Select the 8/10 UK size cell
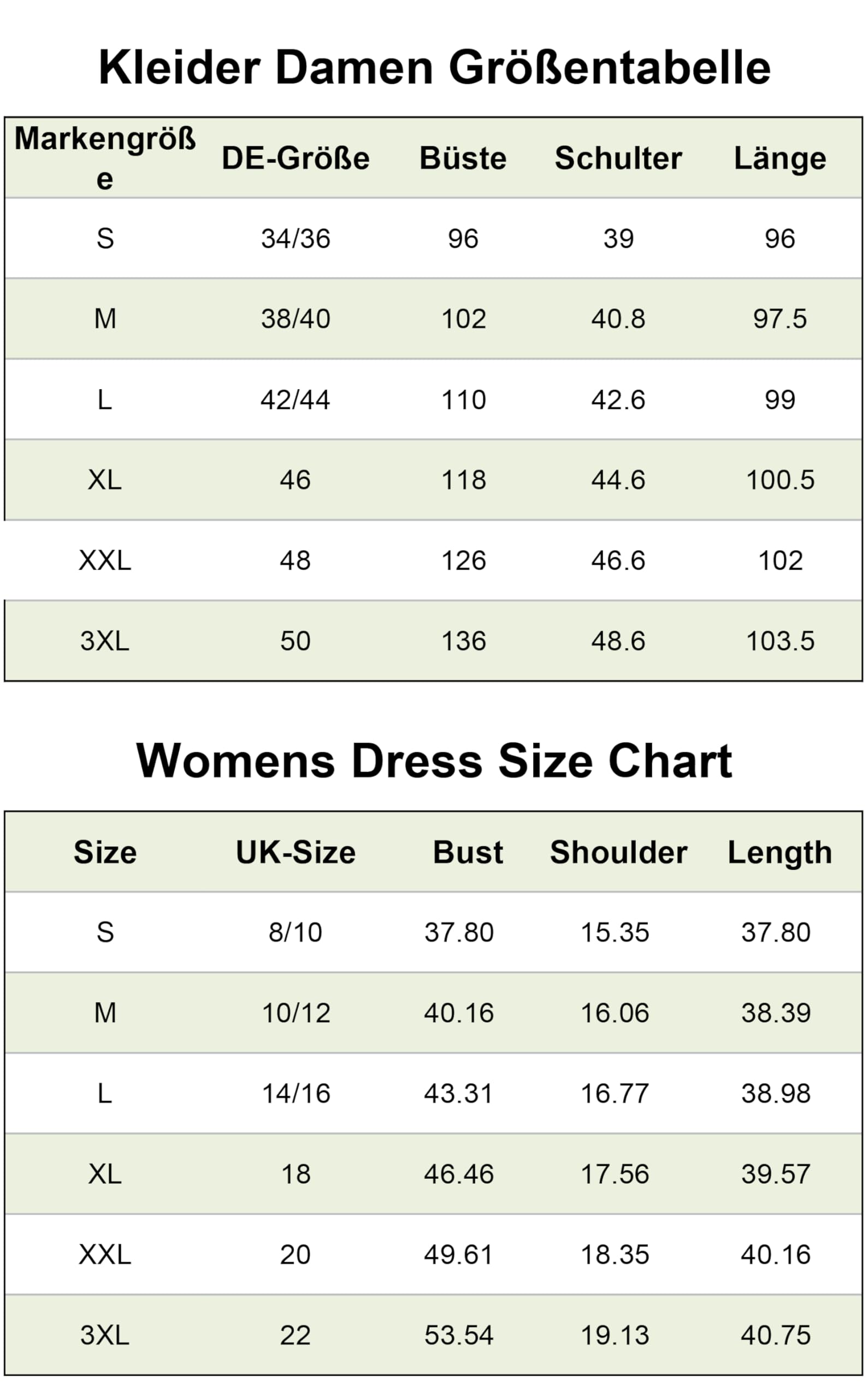868x1399 pixels. tap(296, 933)
